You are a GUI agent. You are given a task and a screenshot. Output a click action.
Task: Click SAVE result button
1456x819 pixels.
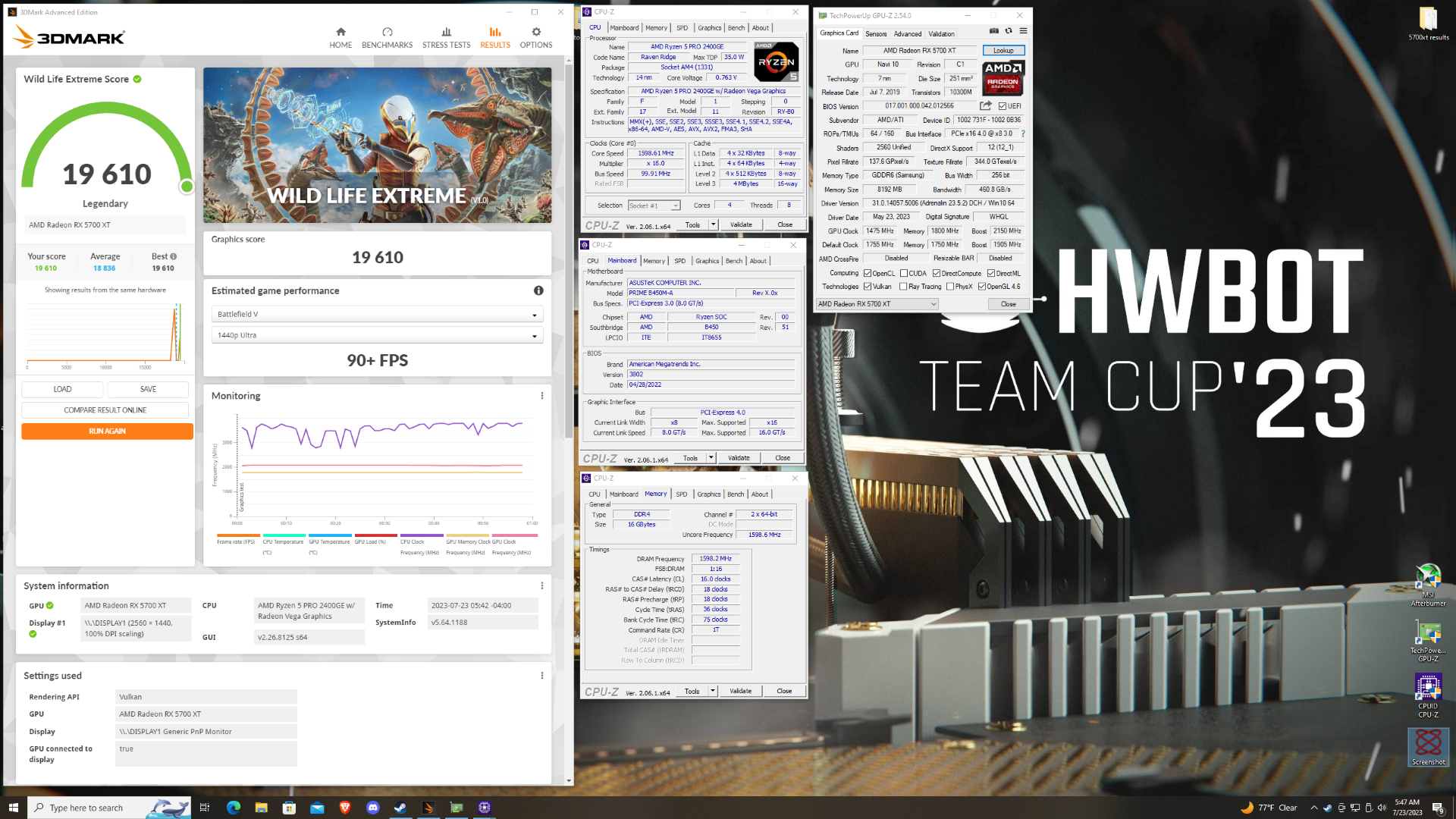pos(148,389)
